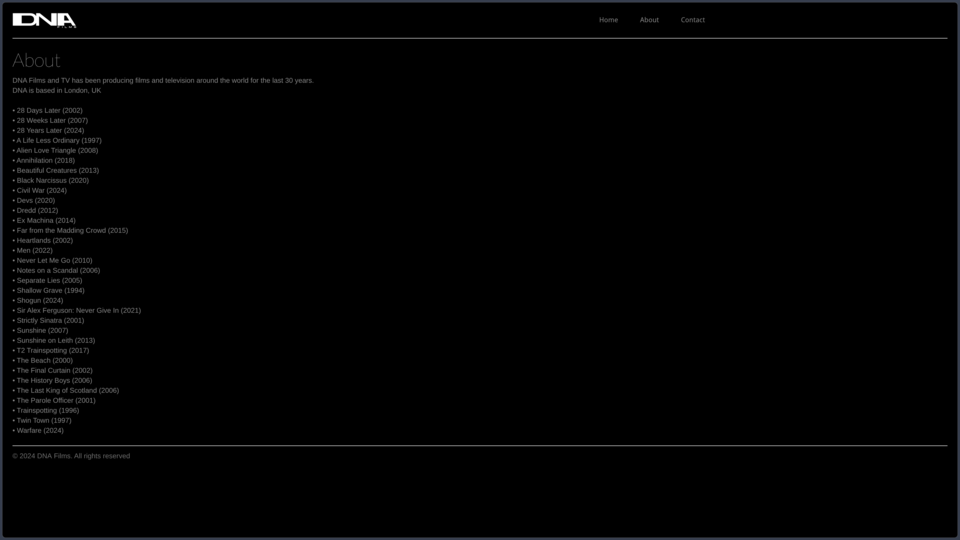Screen dimensions: 960x540
Task: Select the About page heading
Action: 36,60
